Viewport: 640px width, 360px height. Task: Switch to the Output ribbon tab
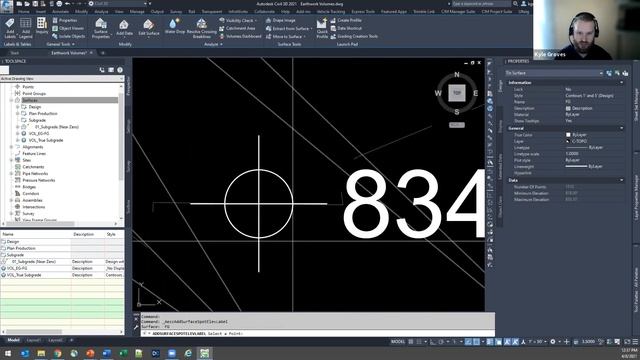pyautogui.click(x=157, y=12)
